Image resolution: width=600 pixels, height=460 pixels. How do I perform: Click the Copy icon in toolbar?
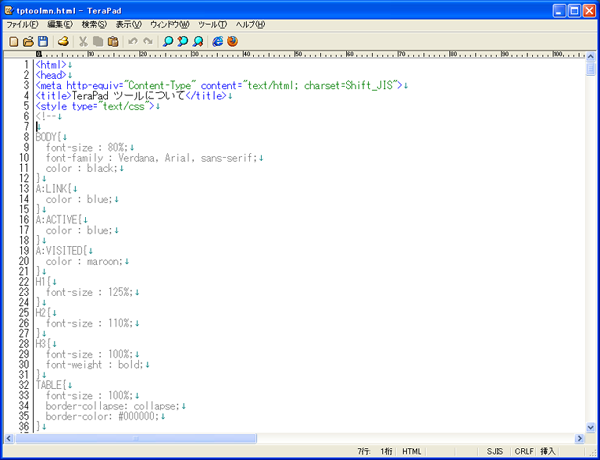click(x=98, y=41)
